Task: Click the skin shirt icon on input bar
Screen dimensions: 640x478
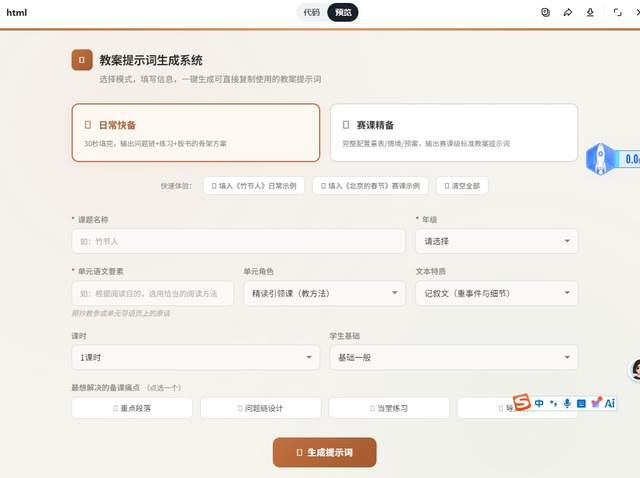Action: click(x=596, y=403)
